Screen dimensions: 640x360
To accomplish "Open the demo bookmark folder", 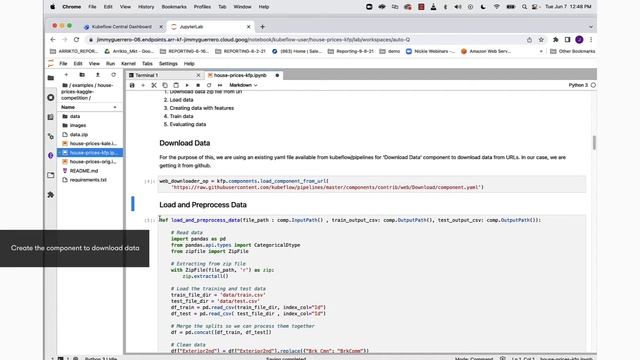I will (x=390, y=51).
